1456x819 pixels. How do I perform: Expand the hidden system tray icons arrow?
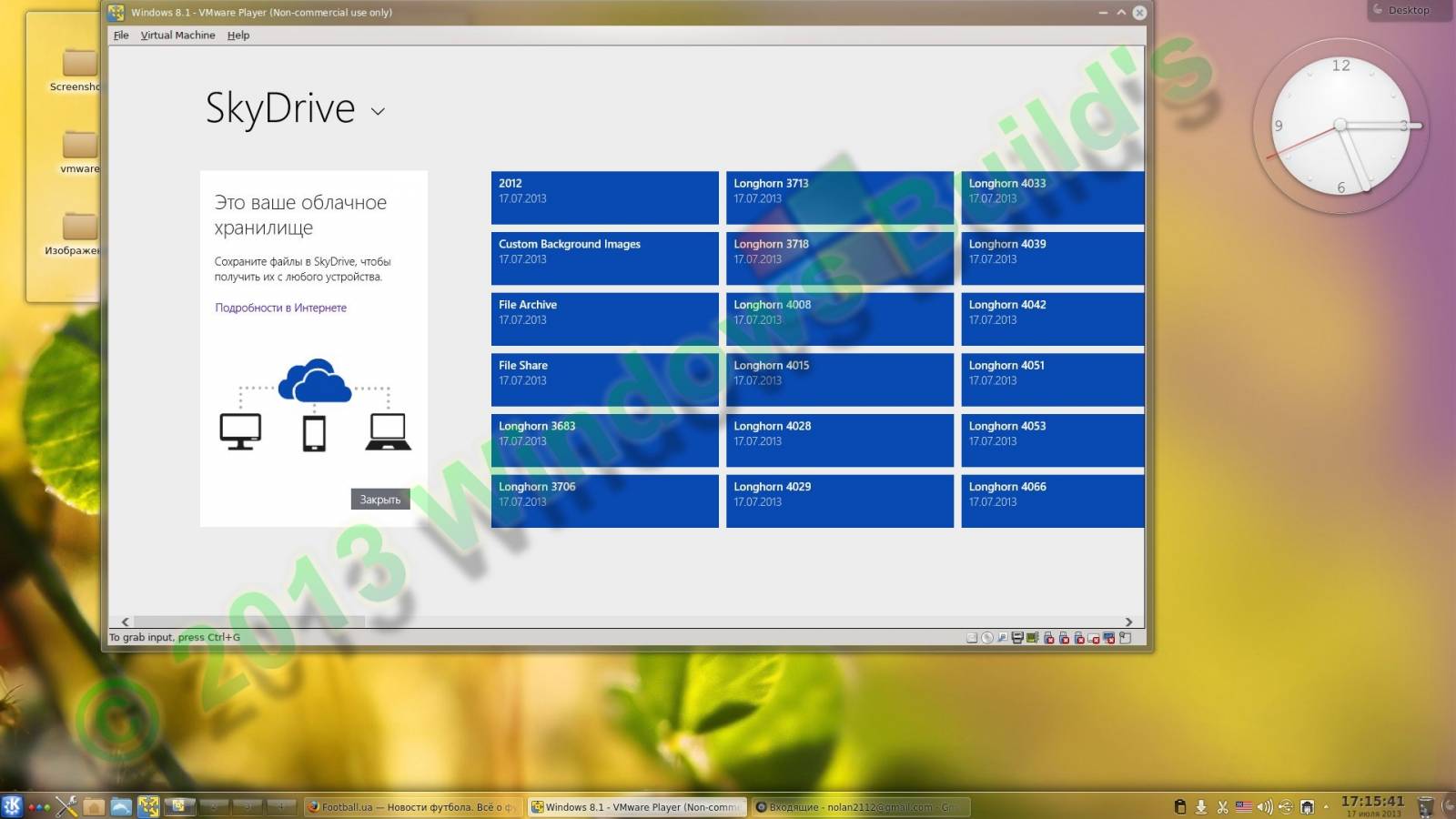pyautogui.click(x=1326, y=807)
